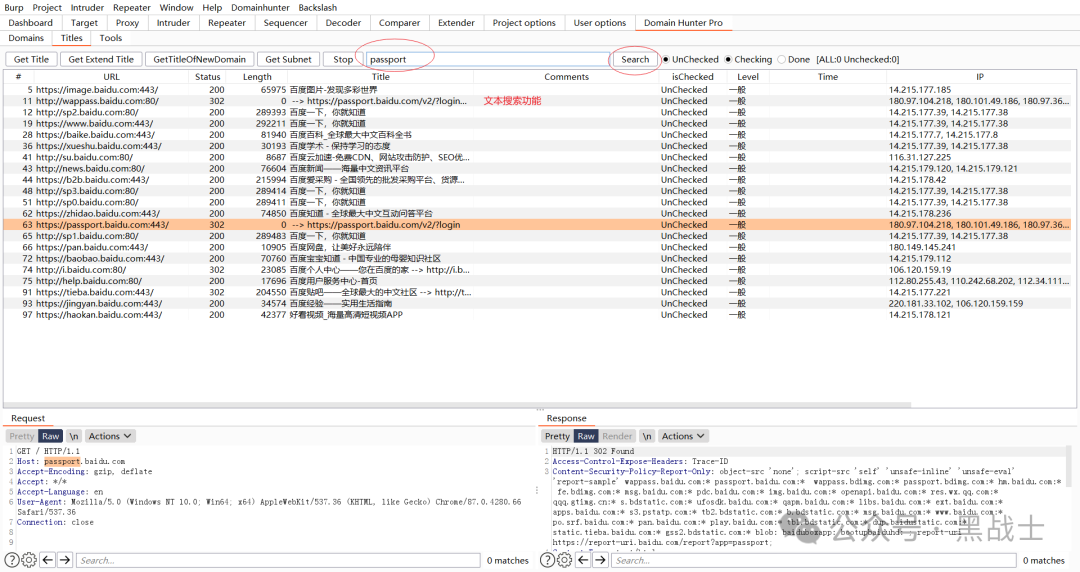Switch to the Tools sub-tab
This screenshot has width=1080, height=572.
click(x=110, y=38)
